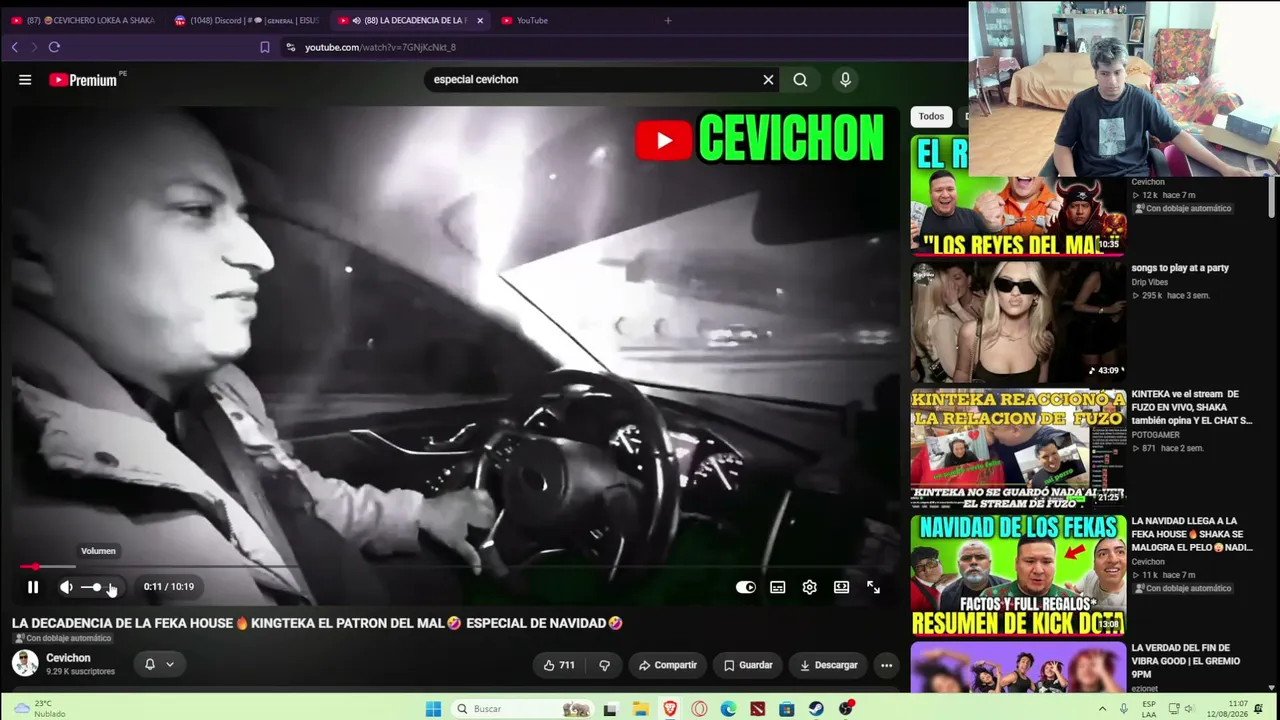
Task: Open Microsoft Store from the taskbar
Action: click(787, 709)
